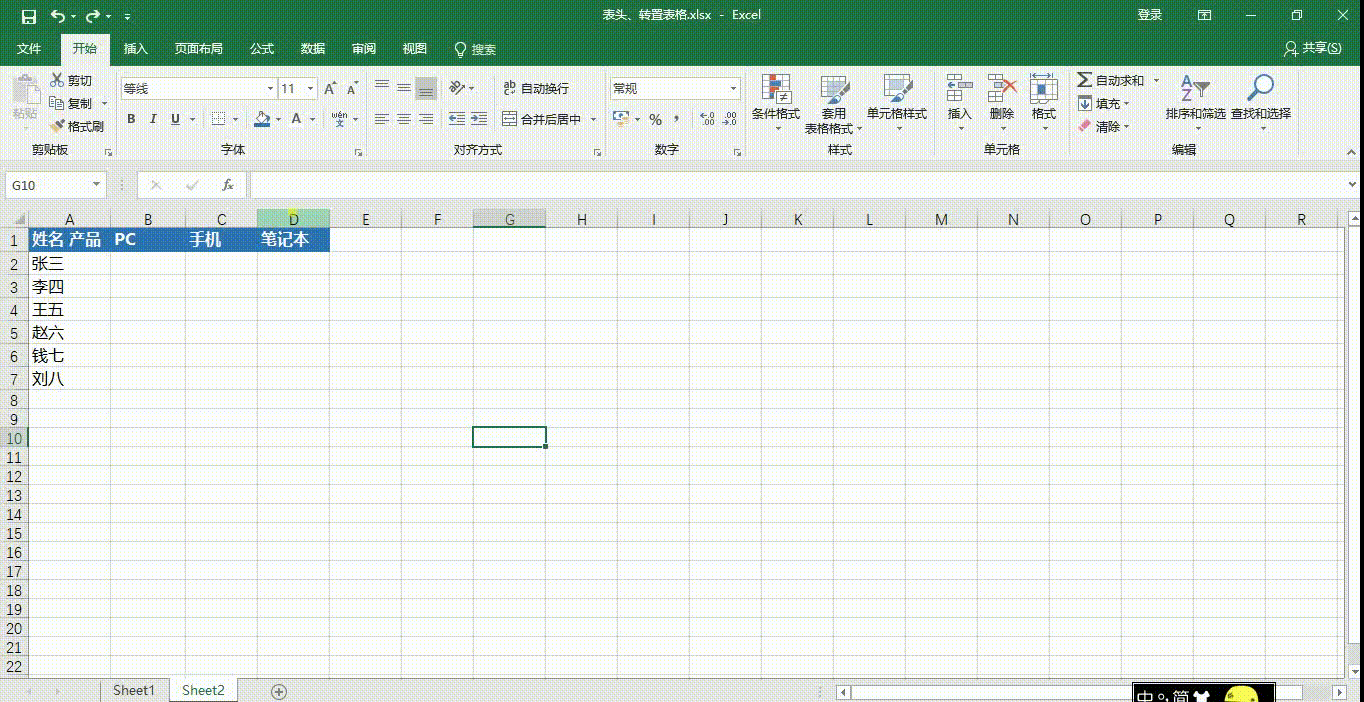1364x702 pixels.
Task: Click the Format Painter brush icon
Action: (x=58, y=127)
